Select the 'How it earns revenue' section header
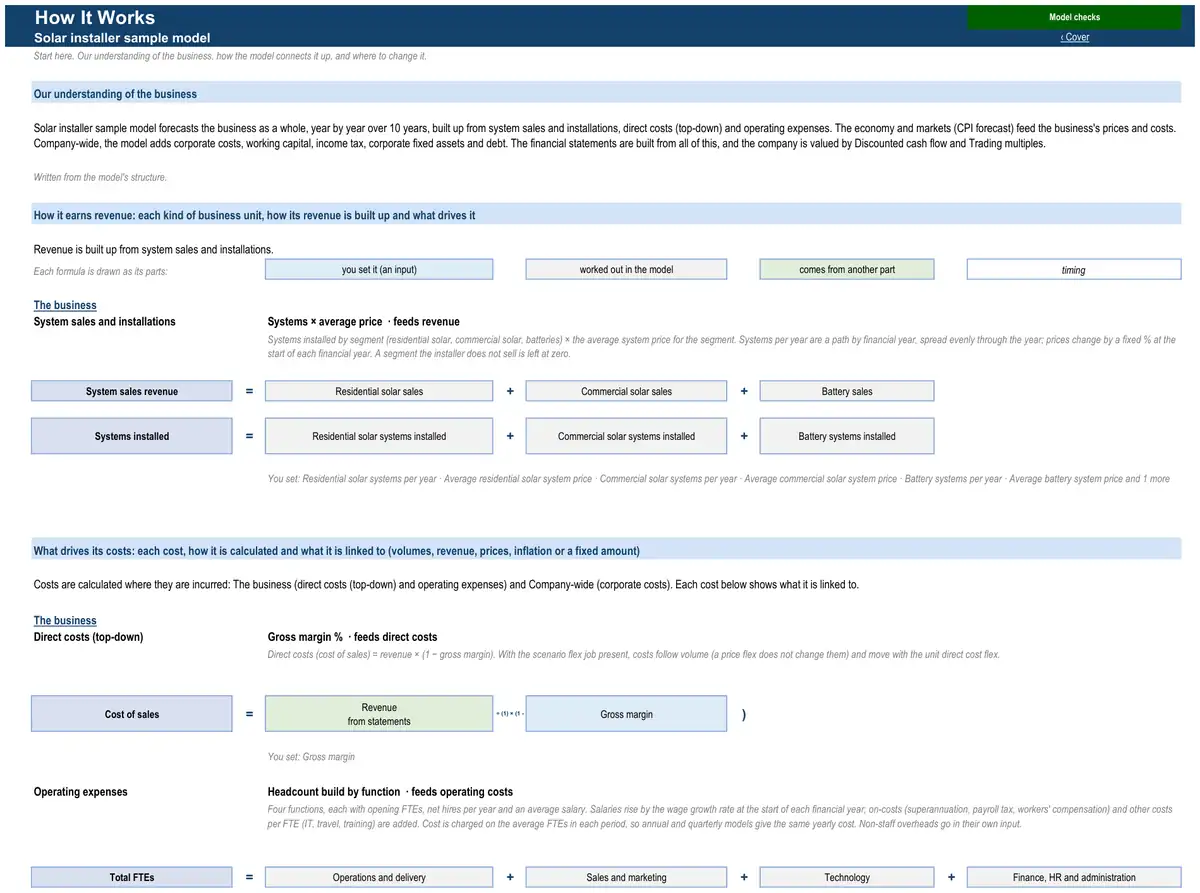 tap(606, 215)
